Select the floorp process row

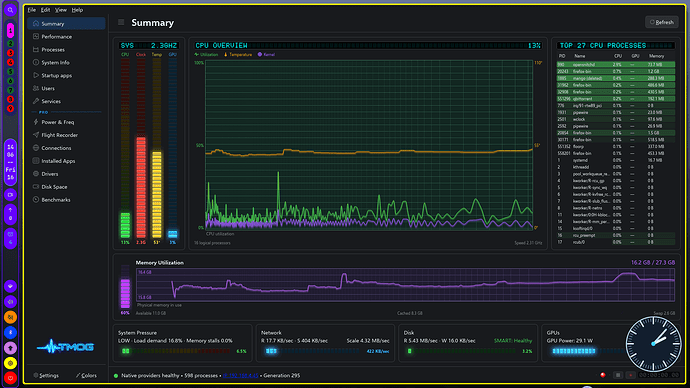616,146
